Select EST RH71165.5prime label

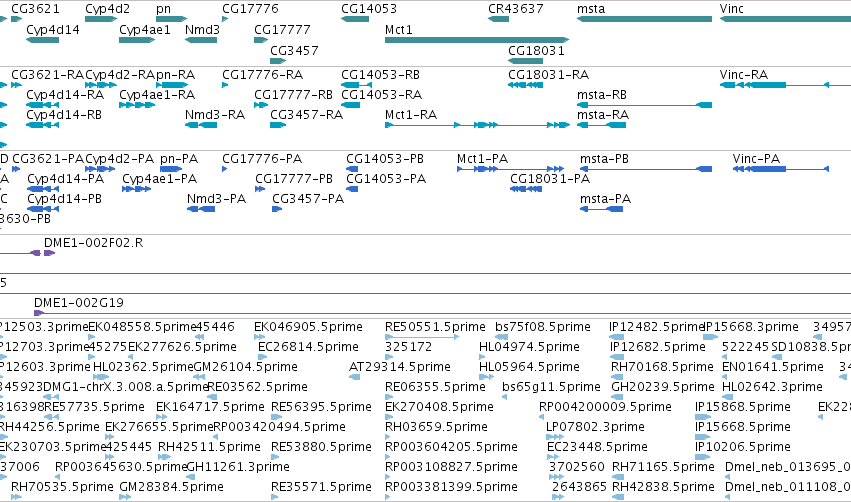663,468
